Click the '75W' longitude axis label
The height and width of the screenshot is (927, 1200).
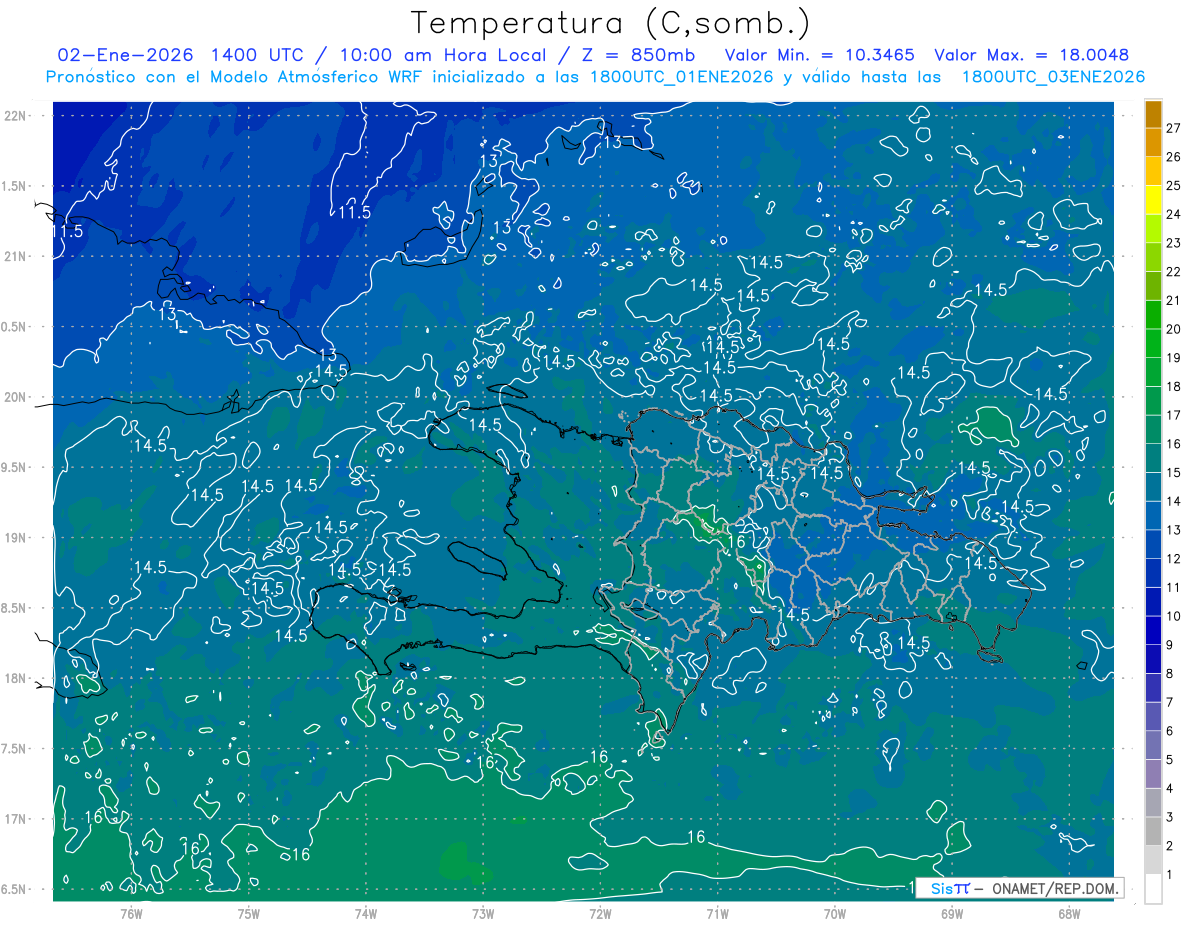(249, 913)
